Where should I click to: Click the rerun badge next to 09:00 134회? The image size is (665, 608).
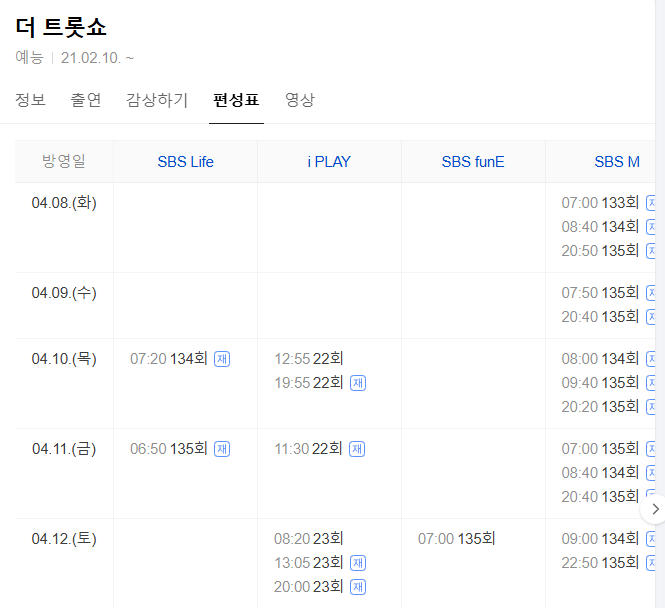[651, 539]
